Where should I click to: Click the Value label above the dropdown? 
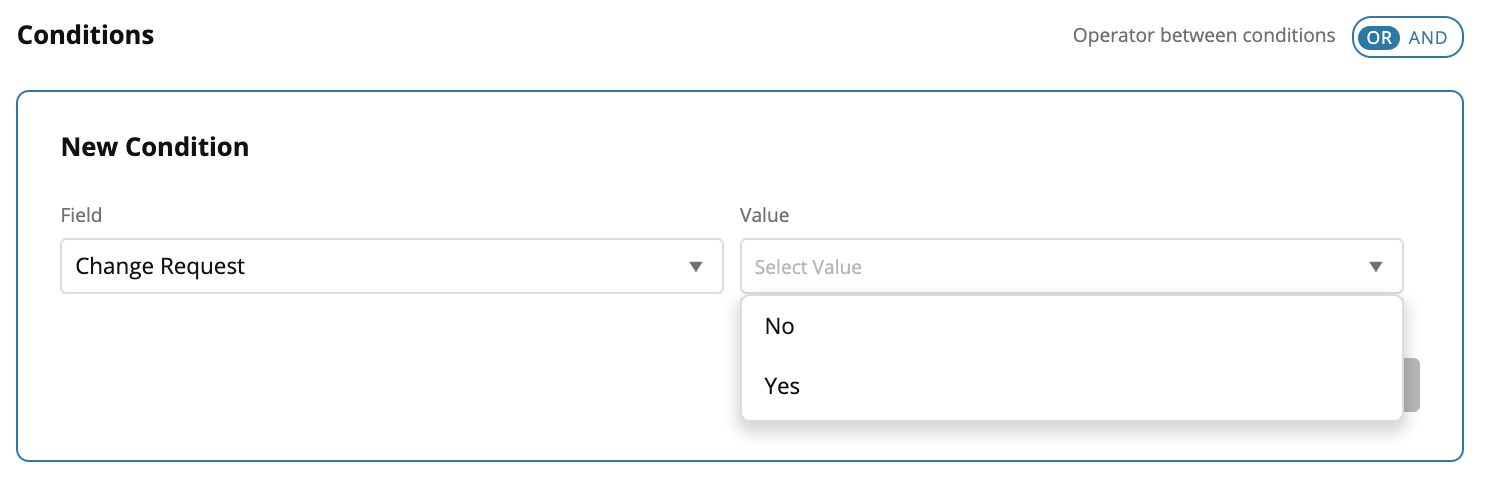tap(764, 215)
